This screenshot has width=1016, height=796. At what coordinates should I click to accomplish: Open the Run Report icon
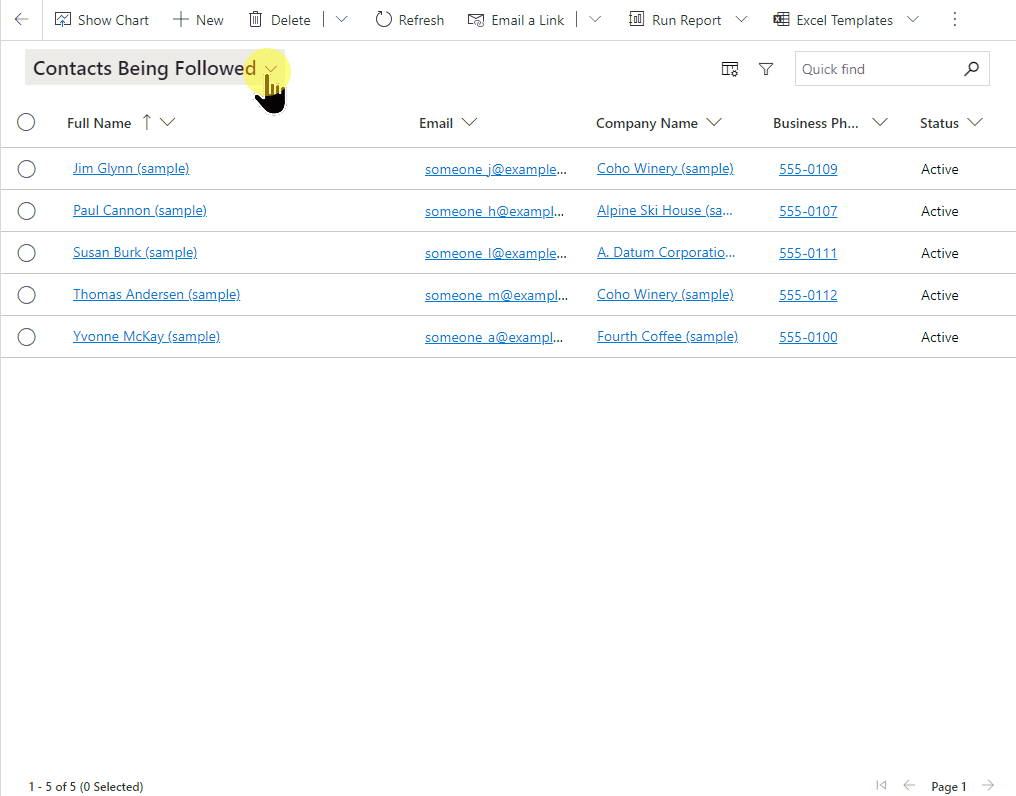click(x=636, y=19)
